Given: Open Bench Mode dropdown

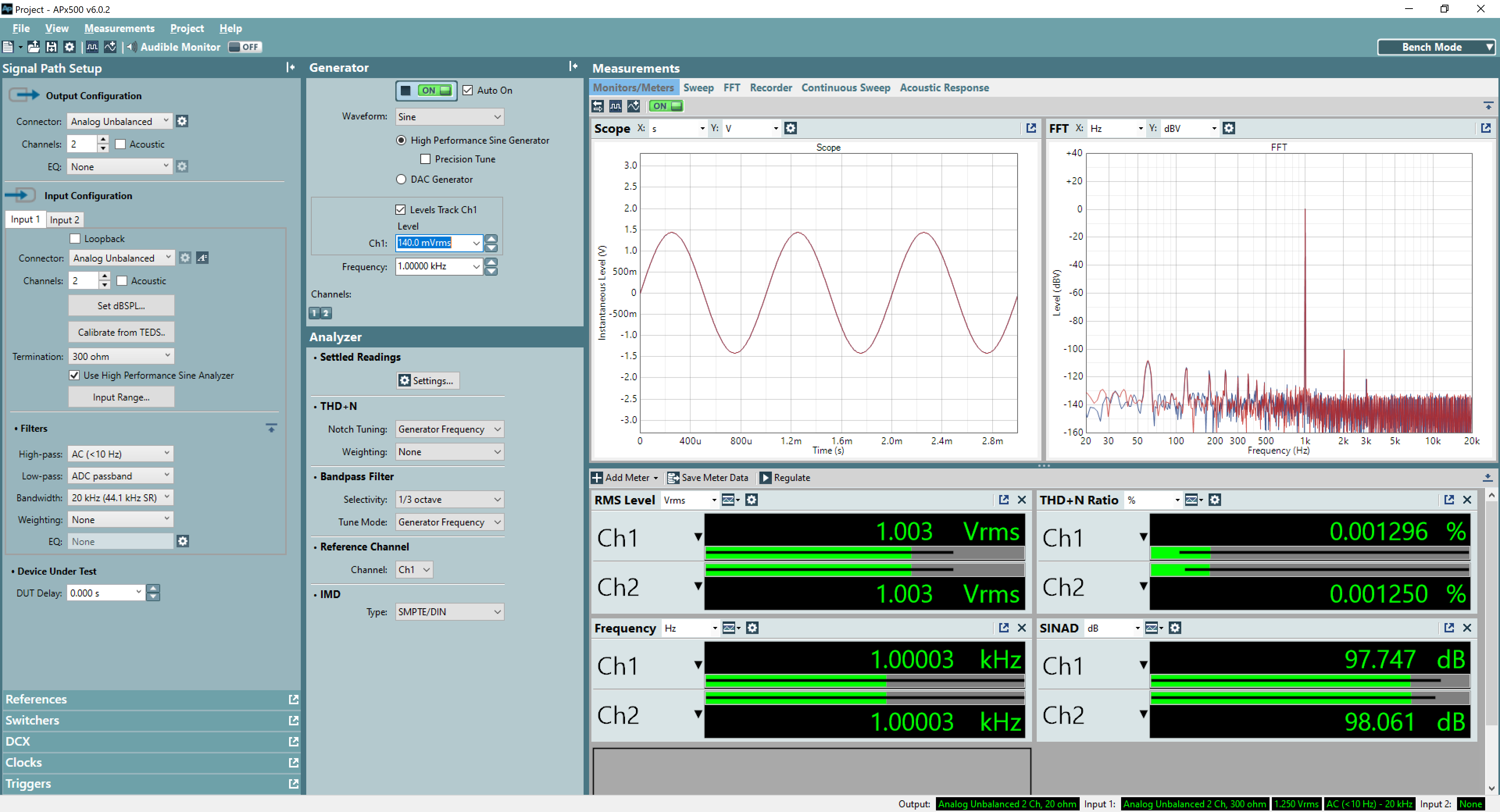Looking at the screenshot, I should [1436, 47].
